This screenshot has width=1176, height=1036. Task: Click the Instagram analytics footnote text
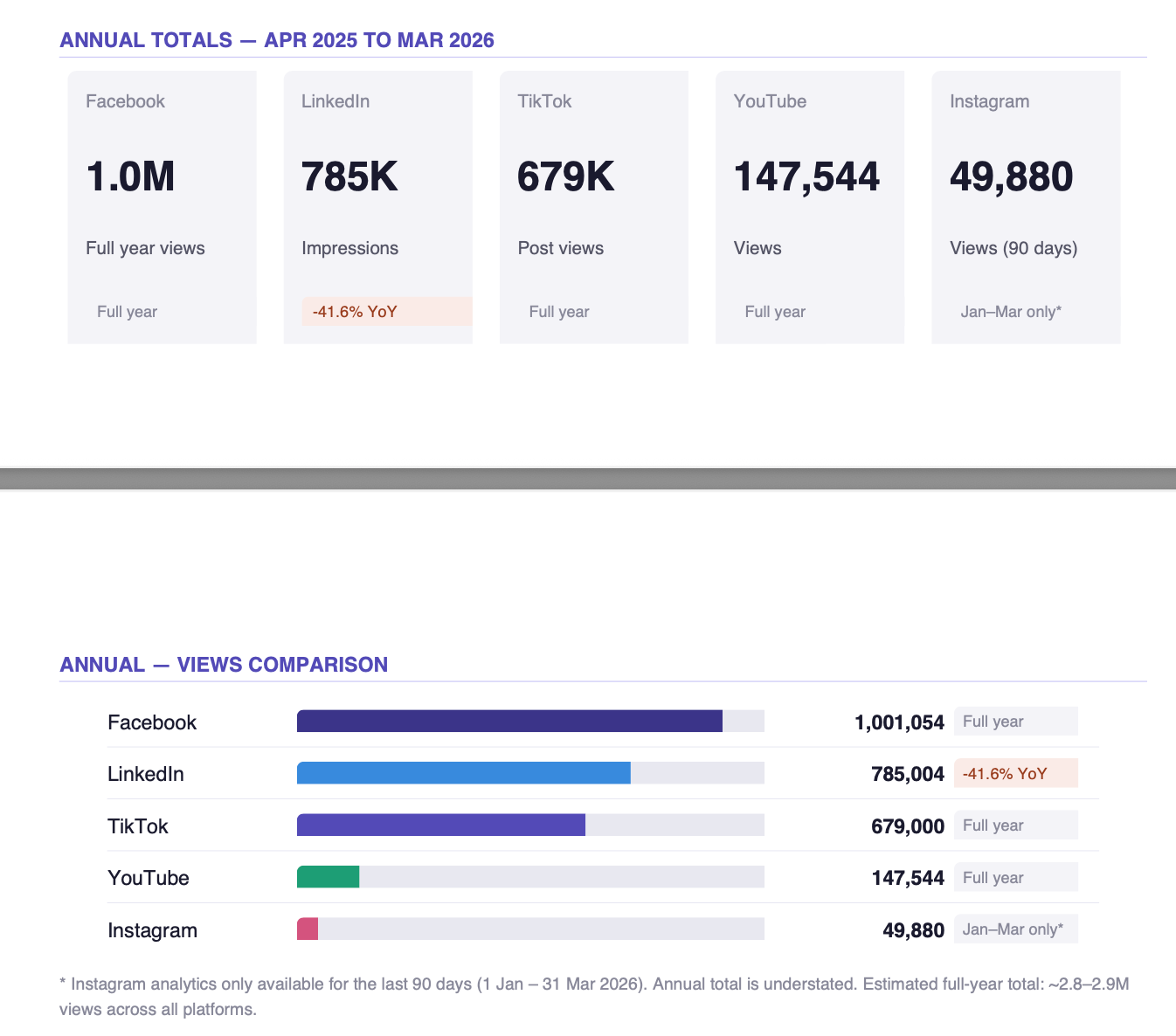[x=594, y=996]
